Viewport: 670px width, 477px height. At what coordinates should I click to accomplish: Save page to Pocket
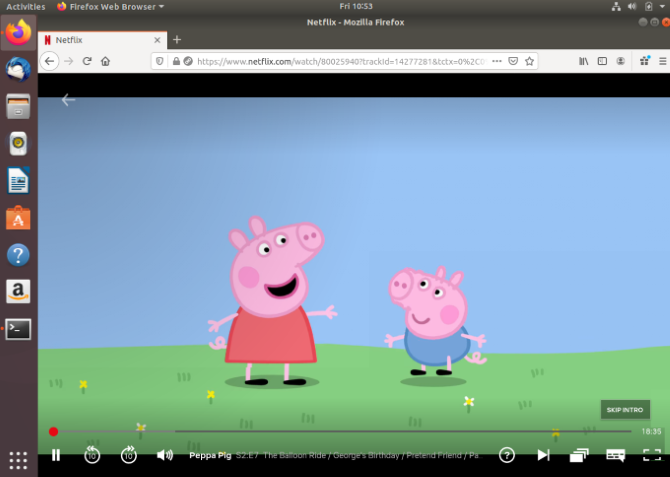pos(513,61)
